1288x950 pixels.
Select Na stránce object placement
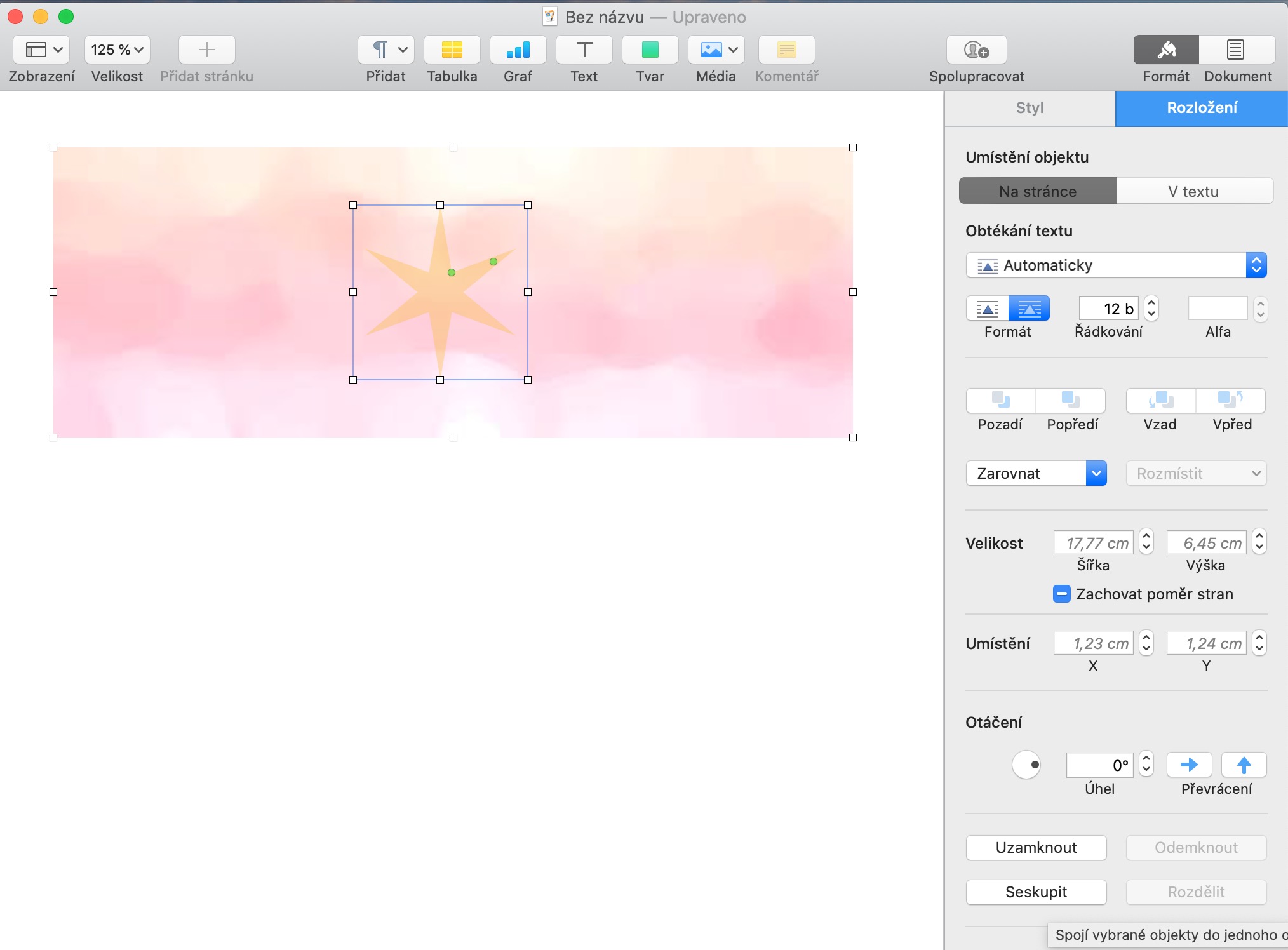[1038, 191]
